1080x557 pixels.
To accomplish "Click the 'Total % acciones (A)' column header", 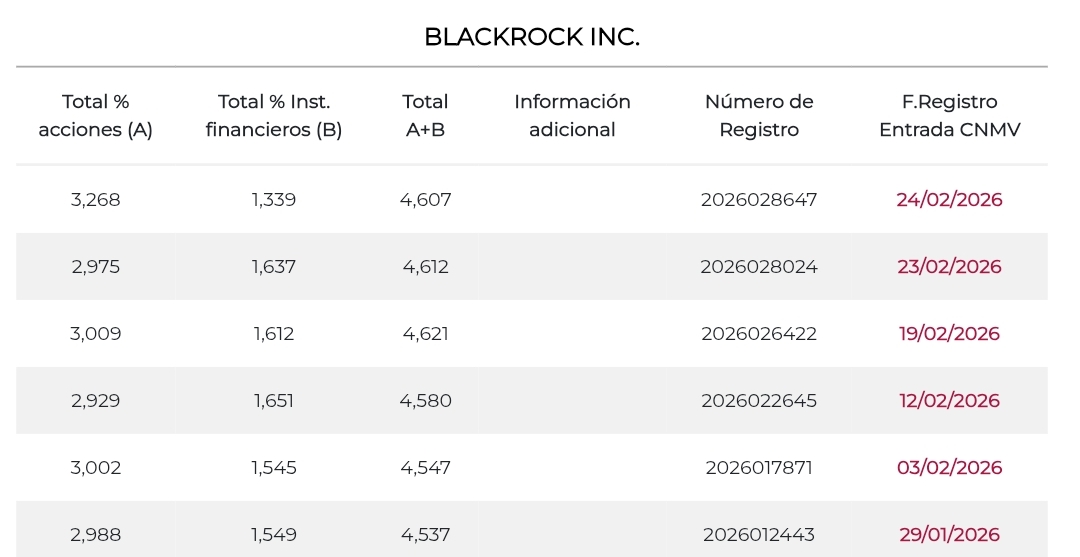I will click(96, 115).
